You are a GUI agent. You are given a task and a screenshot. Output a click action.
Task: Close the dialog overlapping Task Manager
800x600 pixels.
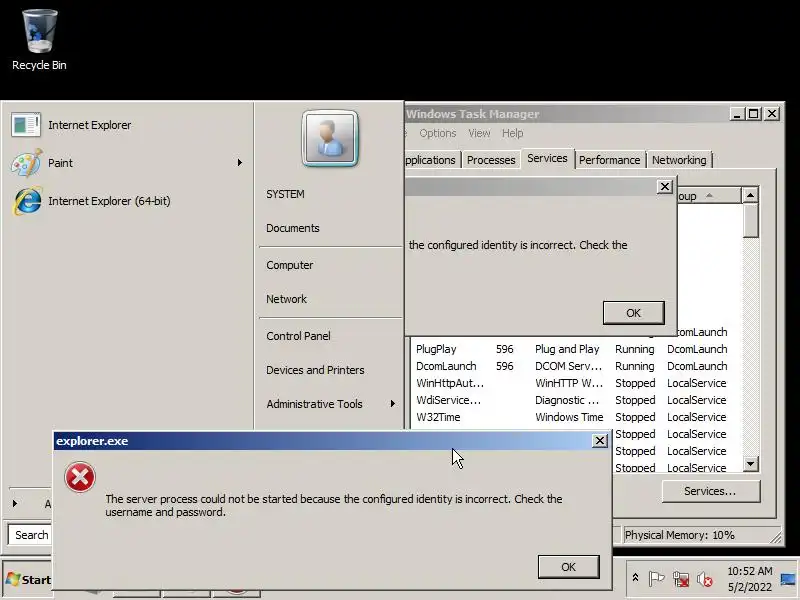click(665, 187)
